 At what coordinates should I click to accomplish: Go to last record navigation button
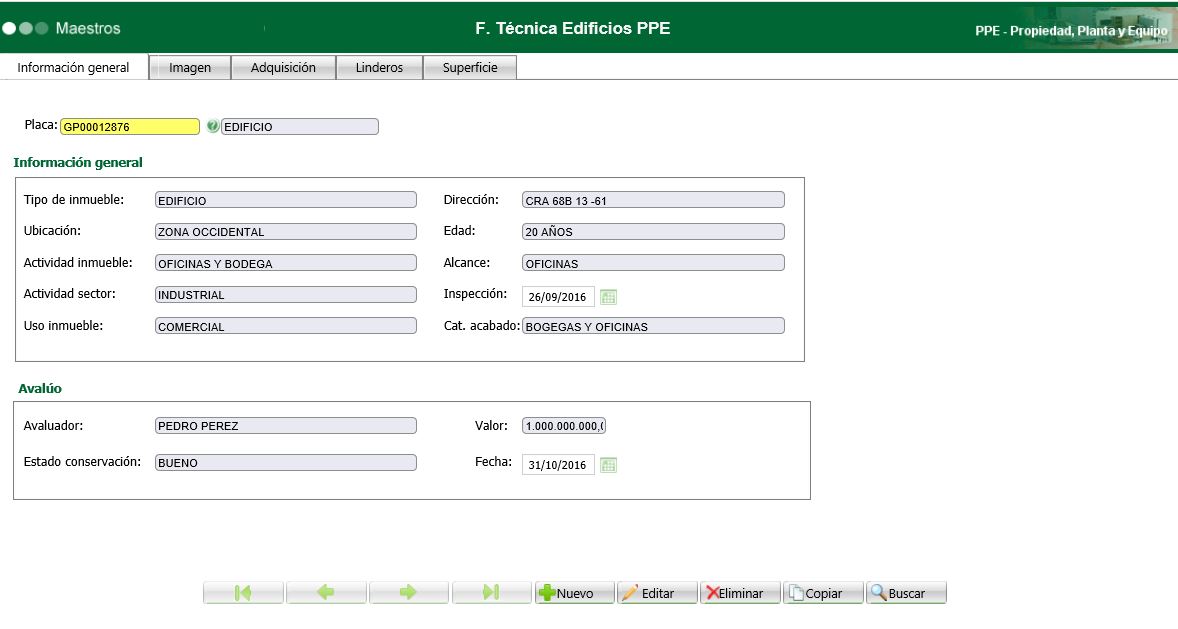pos(491,592)
